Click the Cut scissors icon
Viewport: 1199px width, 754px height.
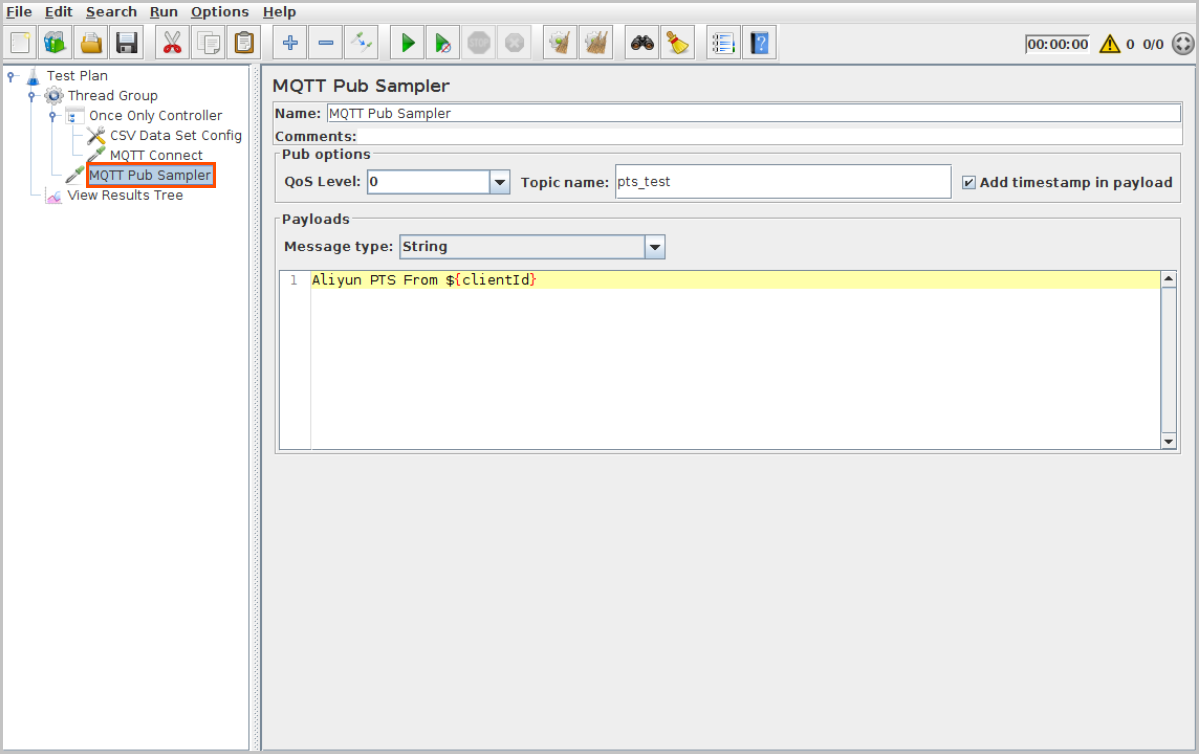(x=172, y=43)
